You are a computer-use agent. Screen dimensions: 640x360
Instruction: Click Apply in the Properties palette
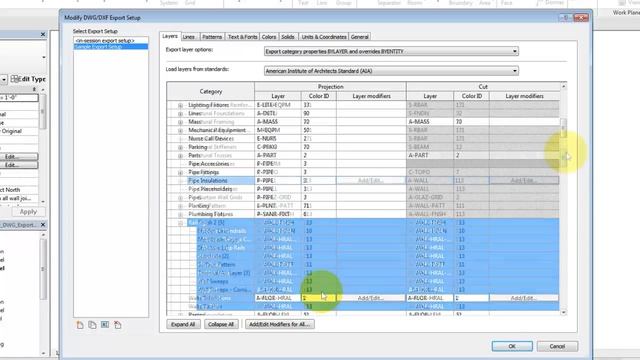pos(28,212)
